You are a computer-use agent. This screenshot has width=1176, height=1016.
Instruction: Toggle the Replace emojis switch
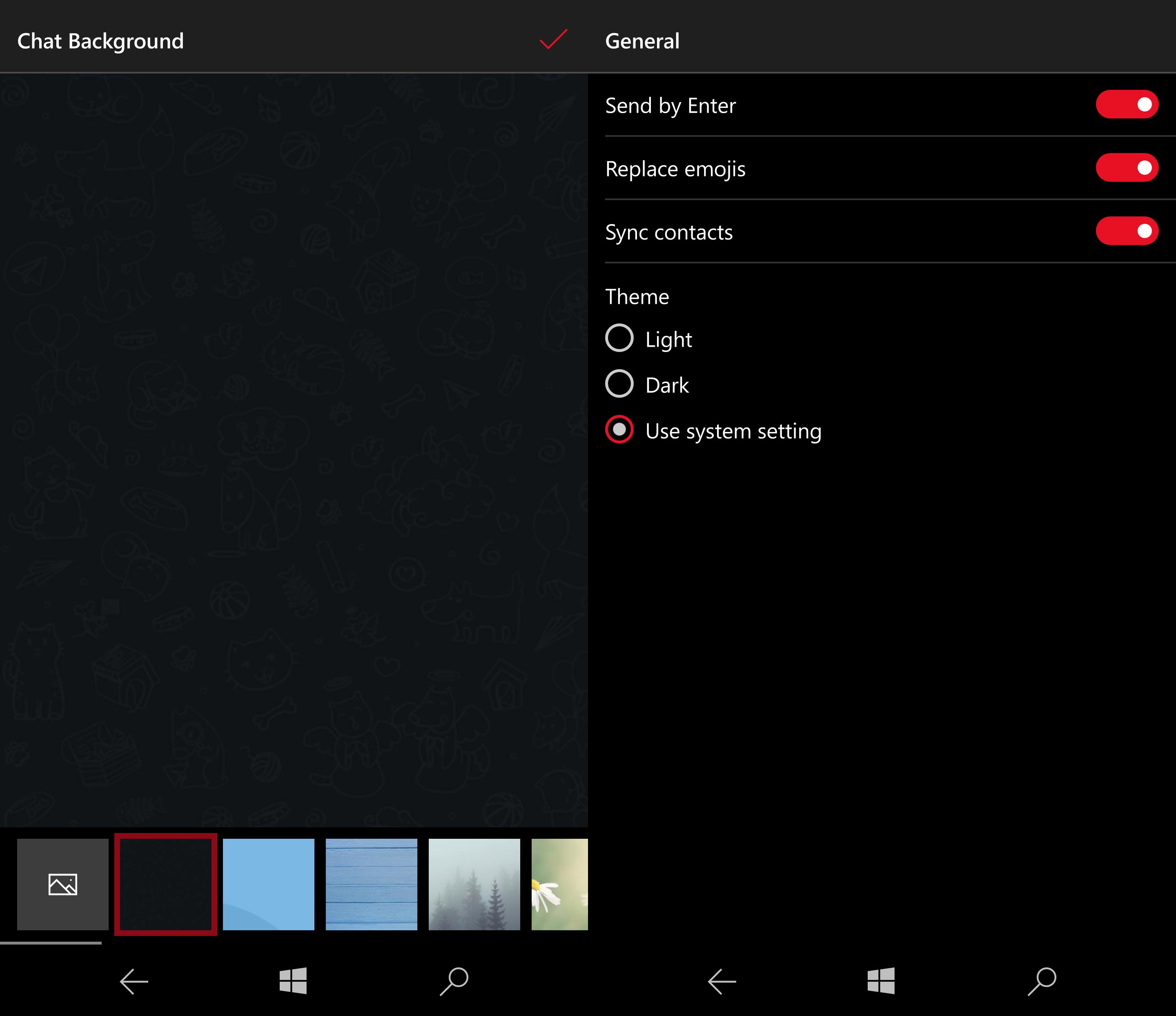pos(1127,167)
